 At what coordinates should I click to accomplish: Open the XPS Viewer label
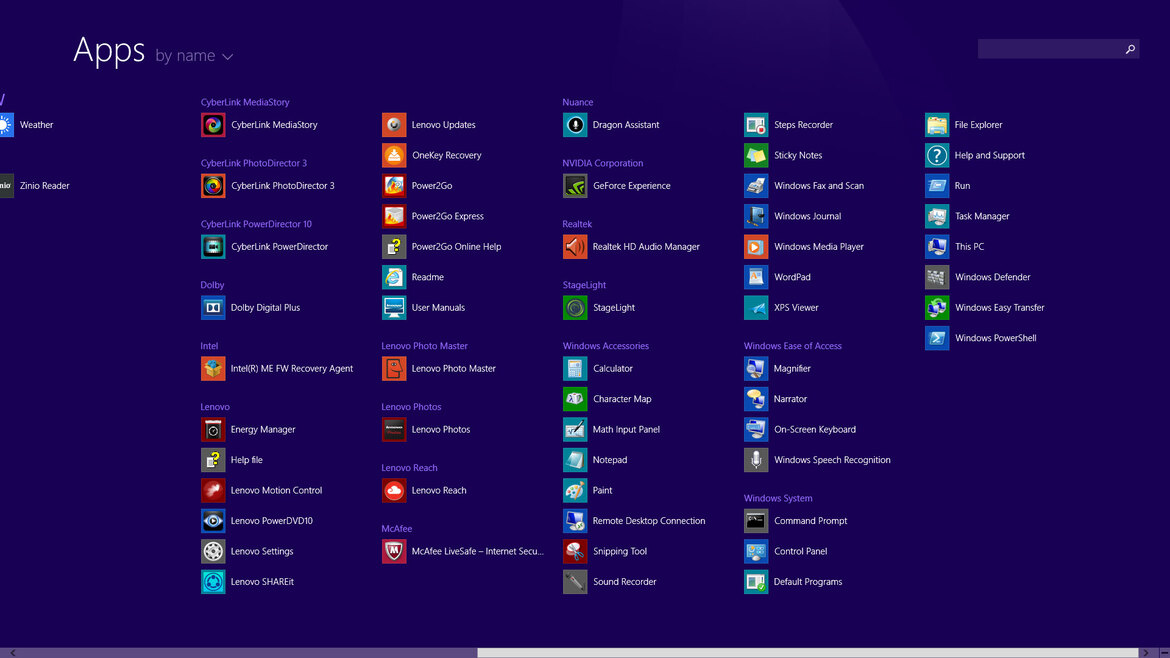coord(796,307)
